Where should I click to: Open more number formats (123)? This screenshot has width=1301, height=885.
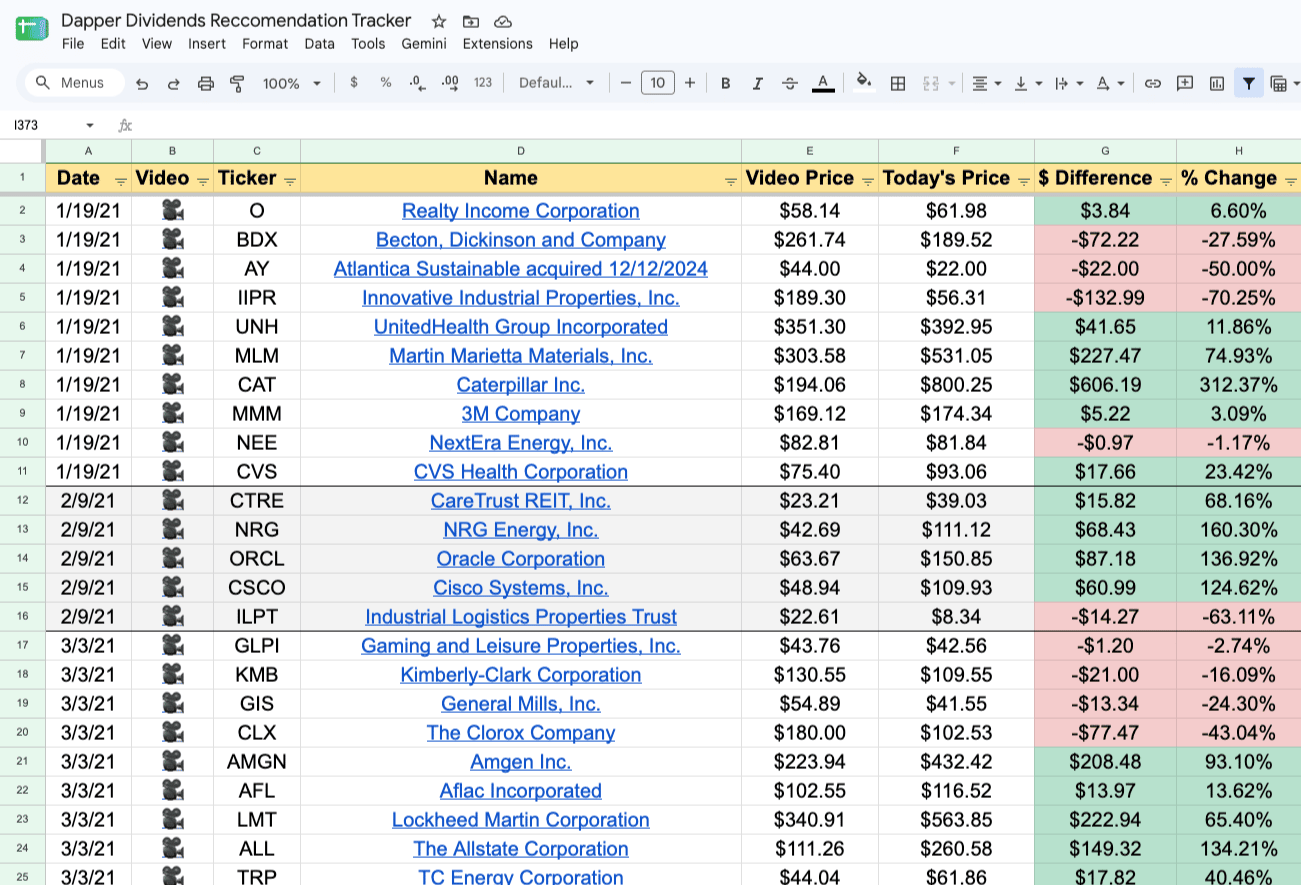tap(483, 83)
